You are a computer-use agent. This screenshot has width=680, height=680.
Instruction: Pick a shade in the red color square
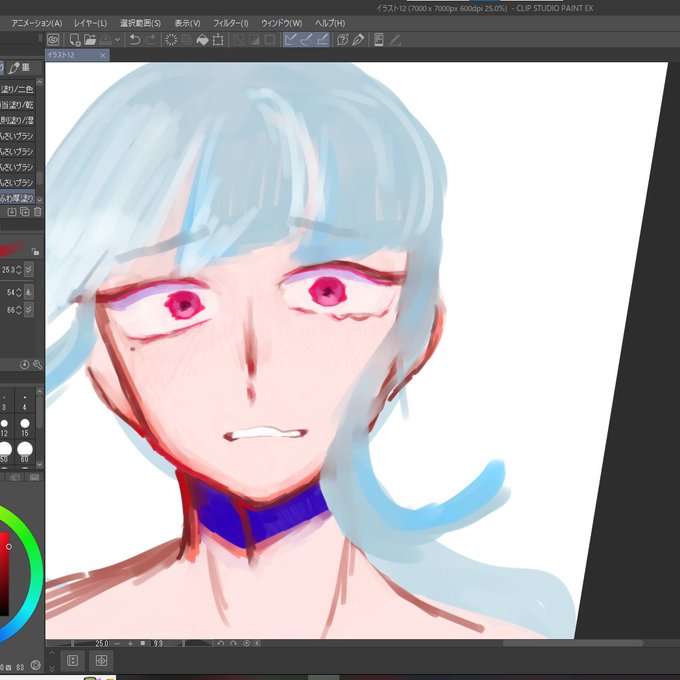pyautogui.click(x=4, y=573)
